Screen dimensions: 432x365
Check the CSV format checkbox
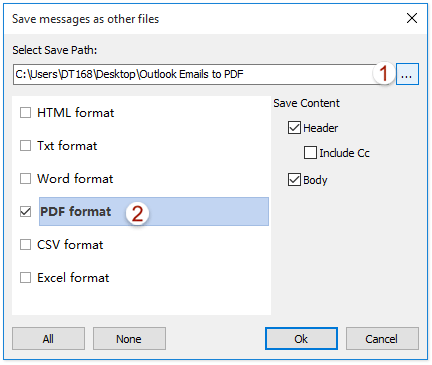click(25, 245)
